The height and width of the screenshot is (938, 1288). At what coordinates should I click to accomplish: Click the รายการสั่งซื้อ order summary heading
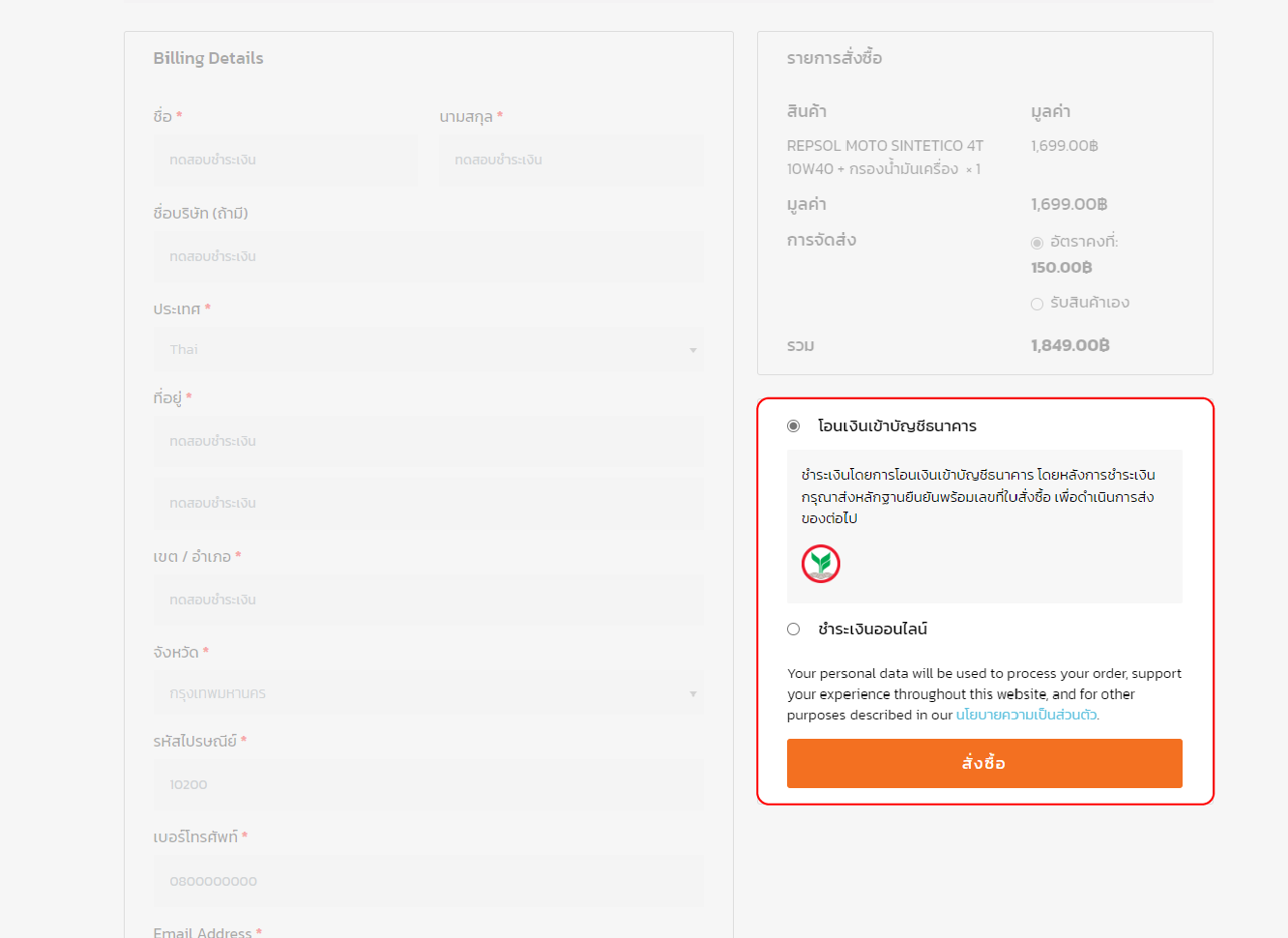pyautogui.click(x=834, y=58)
